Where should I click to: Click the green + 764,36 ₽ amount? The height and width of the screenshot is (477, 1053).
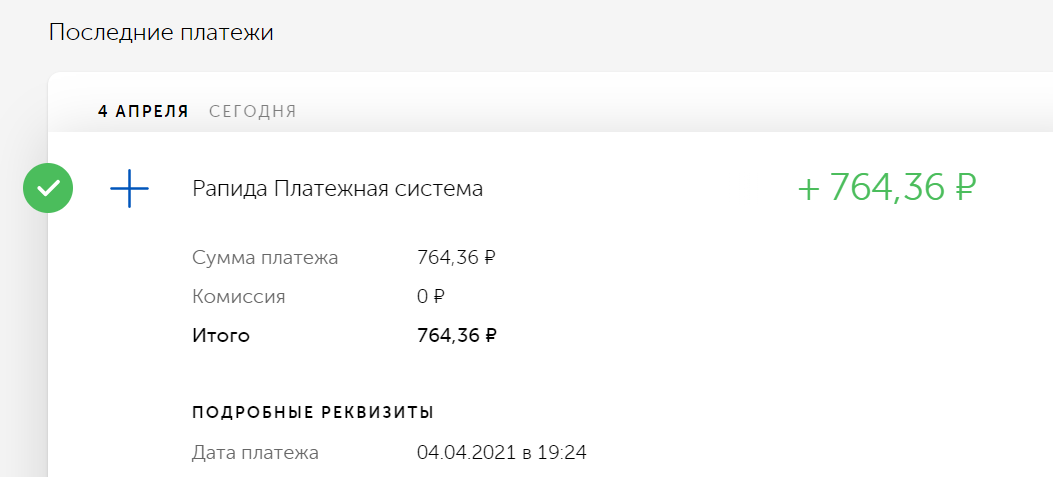pos(886,187)
